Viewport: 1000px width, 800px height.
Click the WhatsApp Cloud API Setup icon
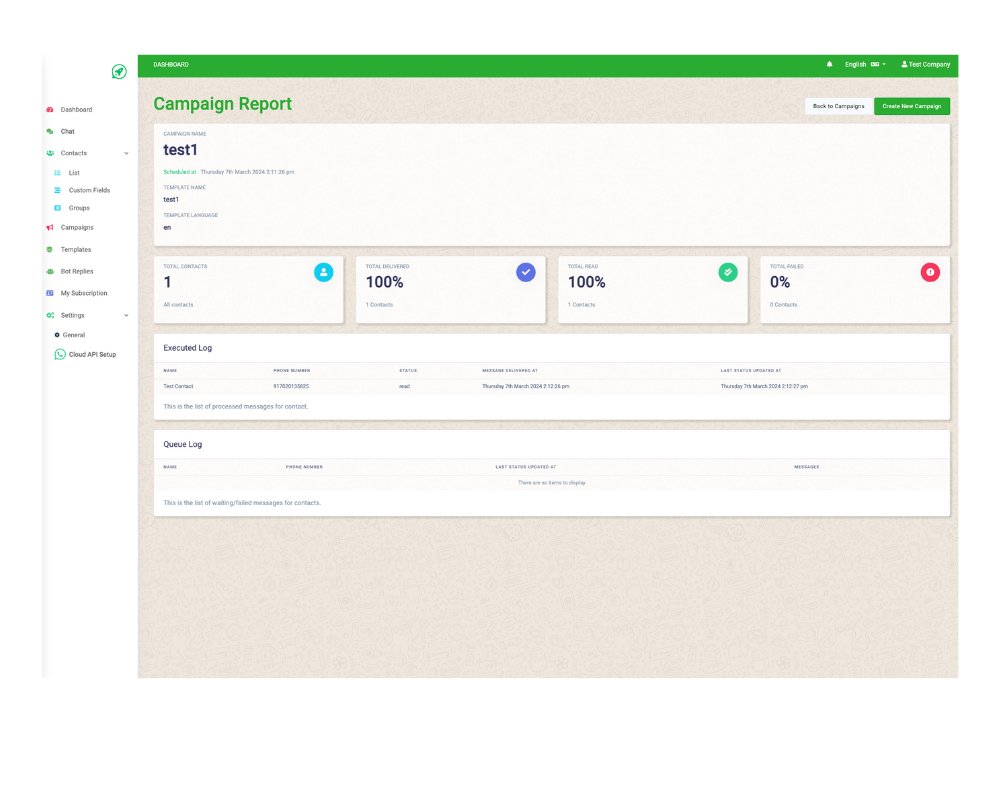point(60,354)
